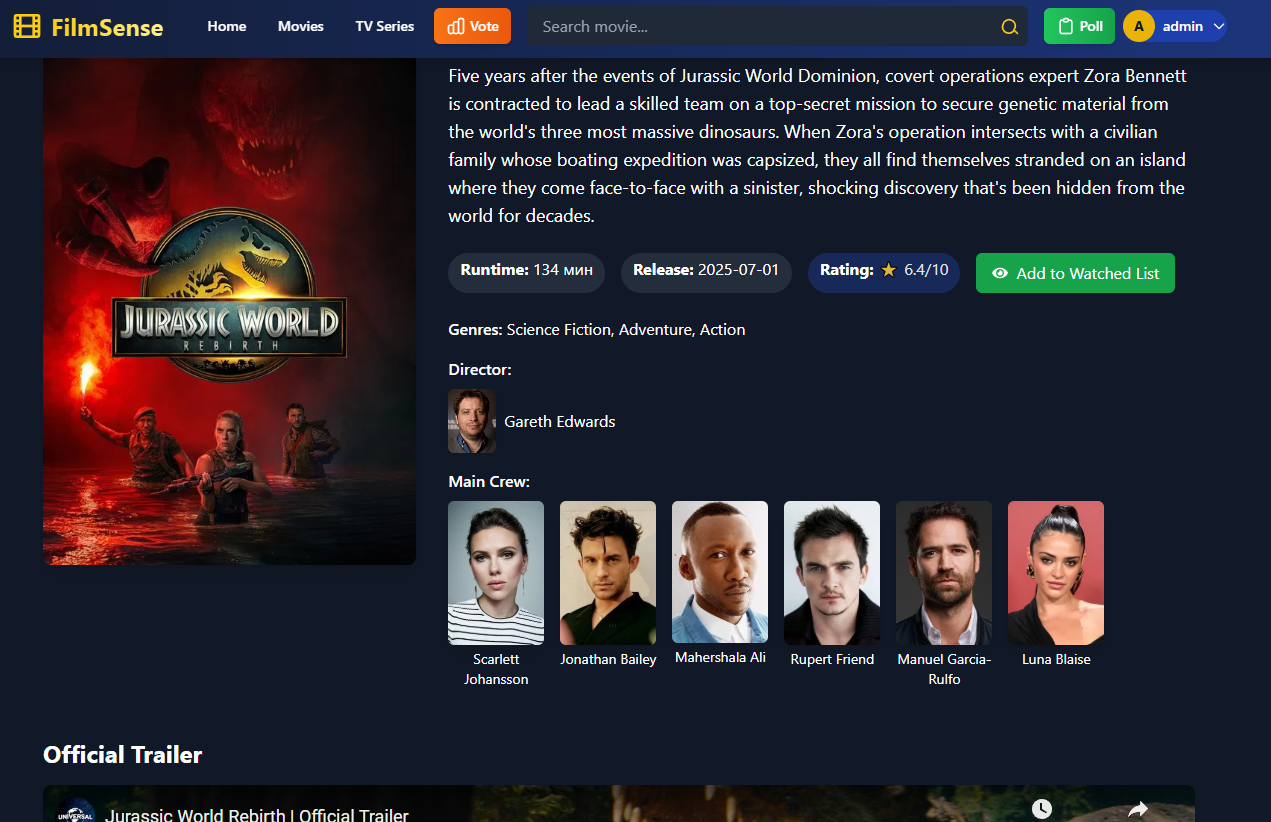Expand the admin user menu chevron
This screenshot has width=1271, height=822.
(x=1217, y=27)
